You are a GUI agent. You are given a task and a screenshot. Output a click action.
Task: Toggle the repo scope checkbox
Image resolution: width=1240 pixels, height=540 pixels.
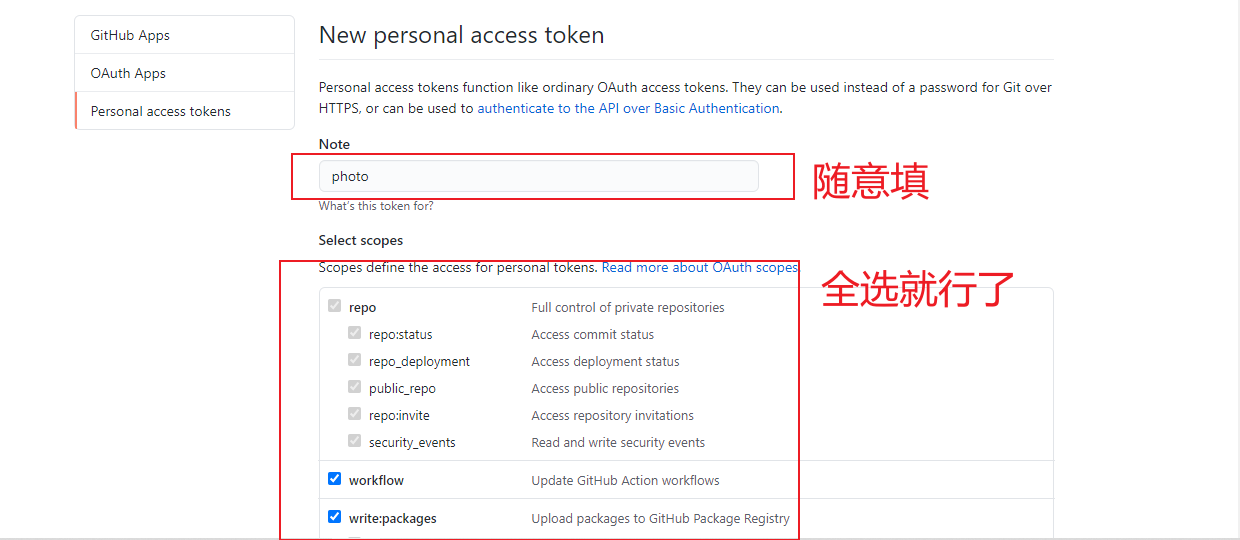click(335, 306)
